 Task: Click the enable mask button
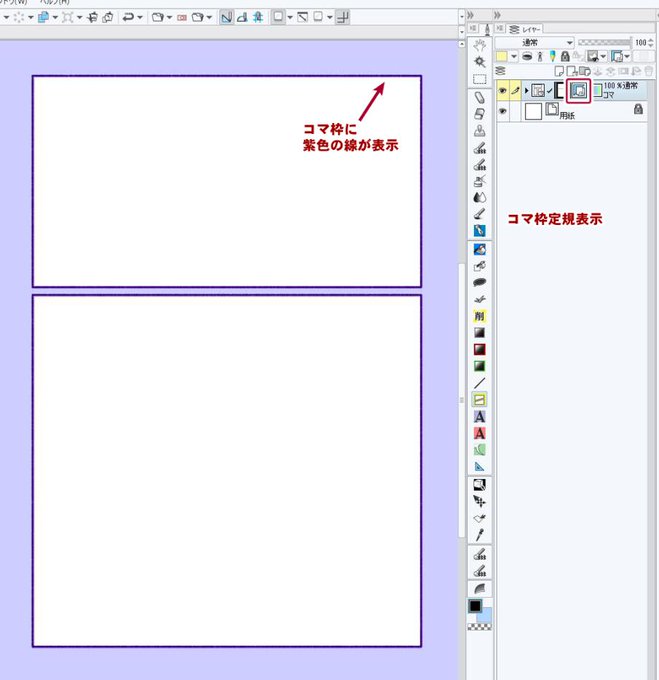tap(593, 56)
